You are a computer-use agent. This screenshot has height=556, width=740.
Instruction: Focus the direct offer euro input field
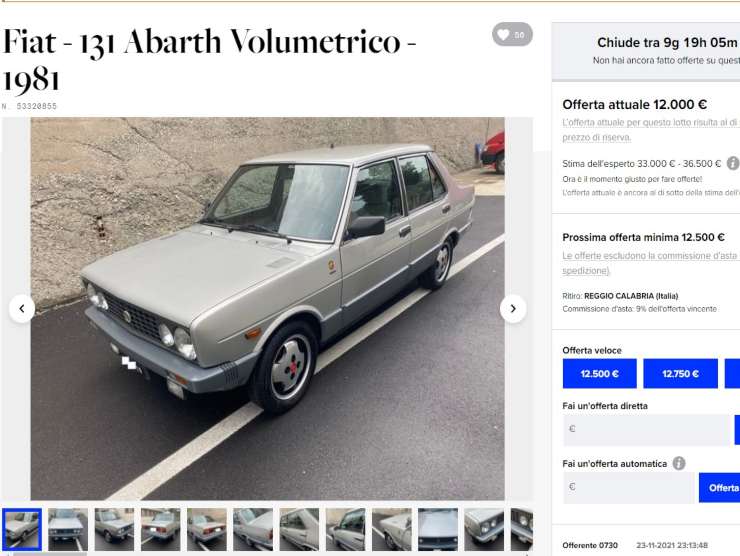coord(646,430)
